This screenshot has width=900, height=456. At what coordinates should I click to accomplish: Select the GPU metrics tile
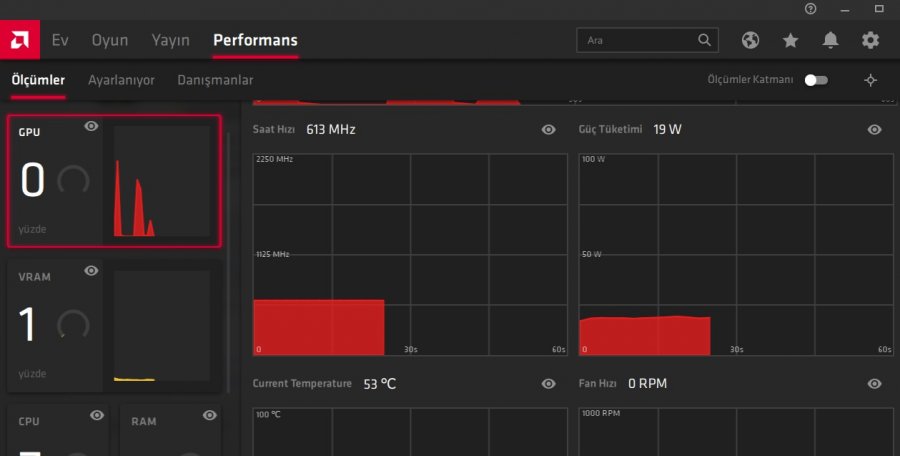[114, 181]
